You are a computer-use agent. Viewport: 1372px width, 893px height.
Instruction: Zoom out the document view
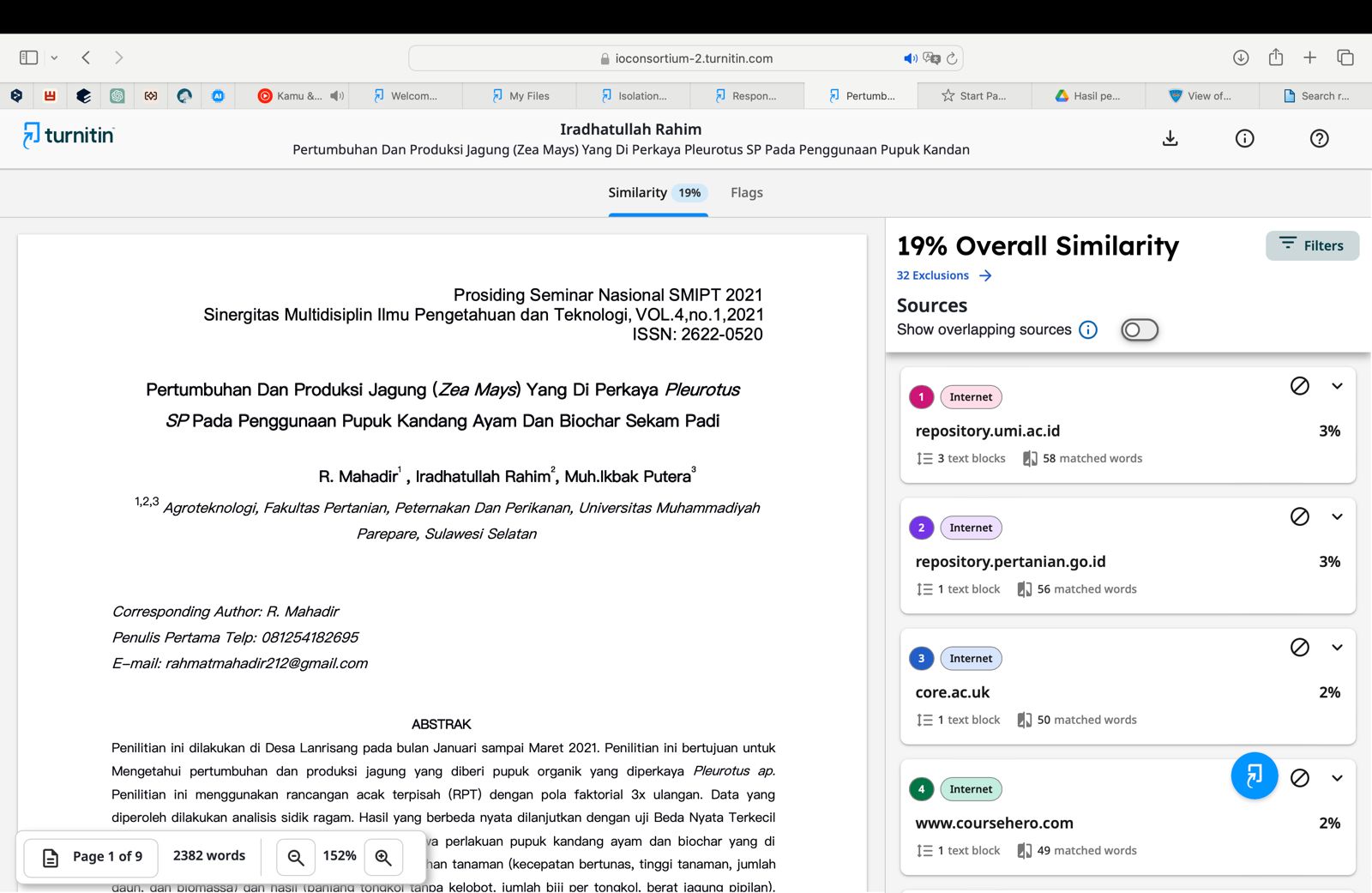[x=296, y=857]
